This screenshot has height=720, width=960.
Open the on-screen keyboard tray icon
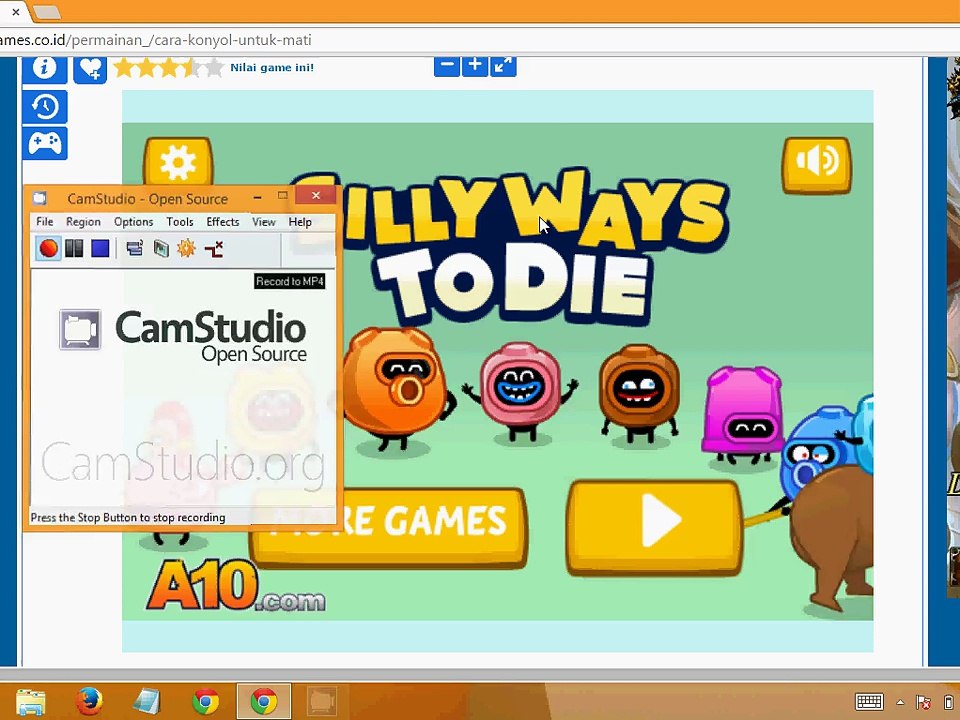(869, 702)
